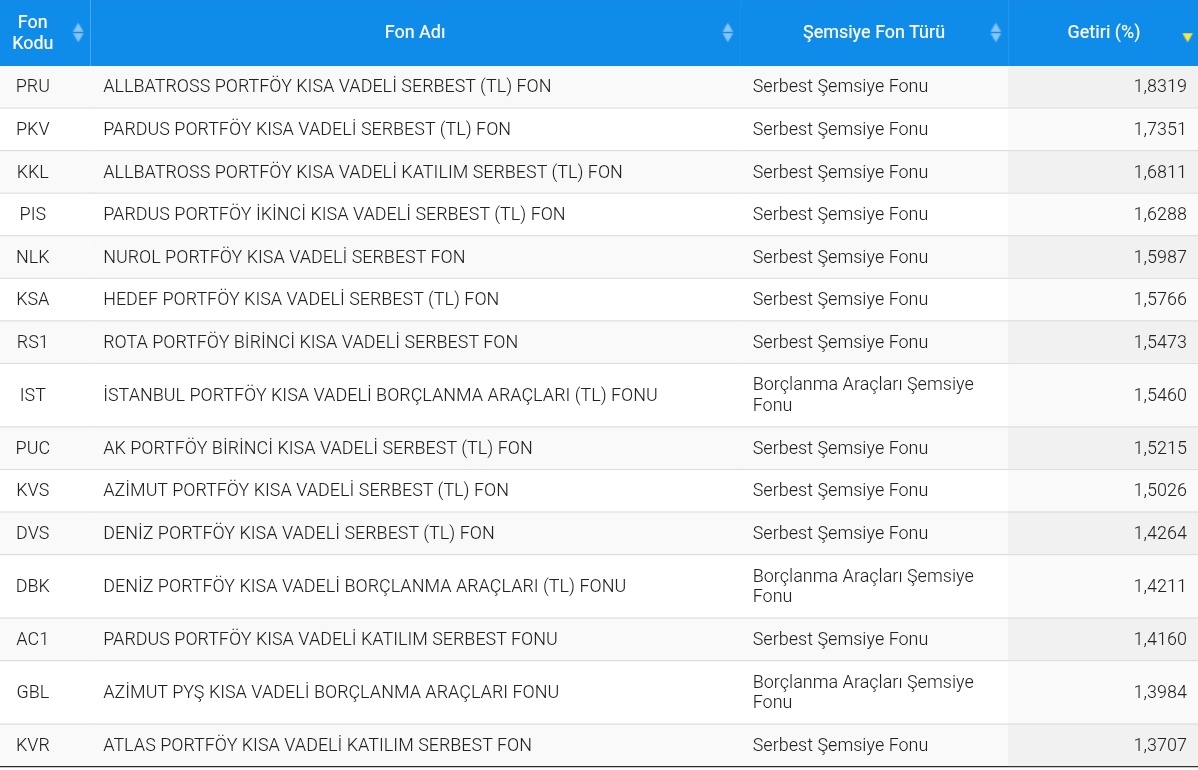This screenshot has width=1198, height=770.
Task: Sort by Fon Kodu using its sort arrows
Action: (x=78, y=32)
